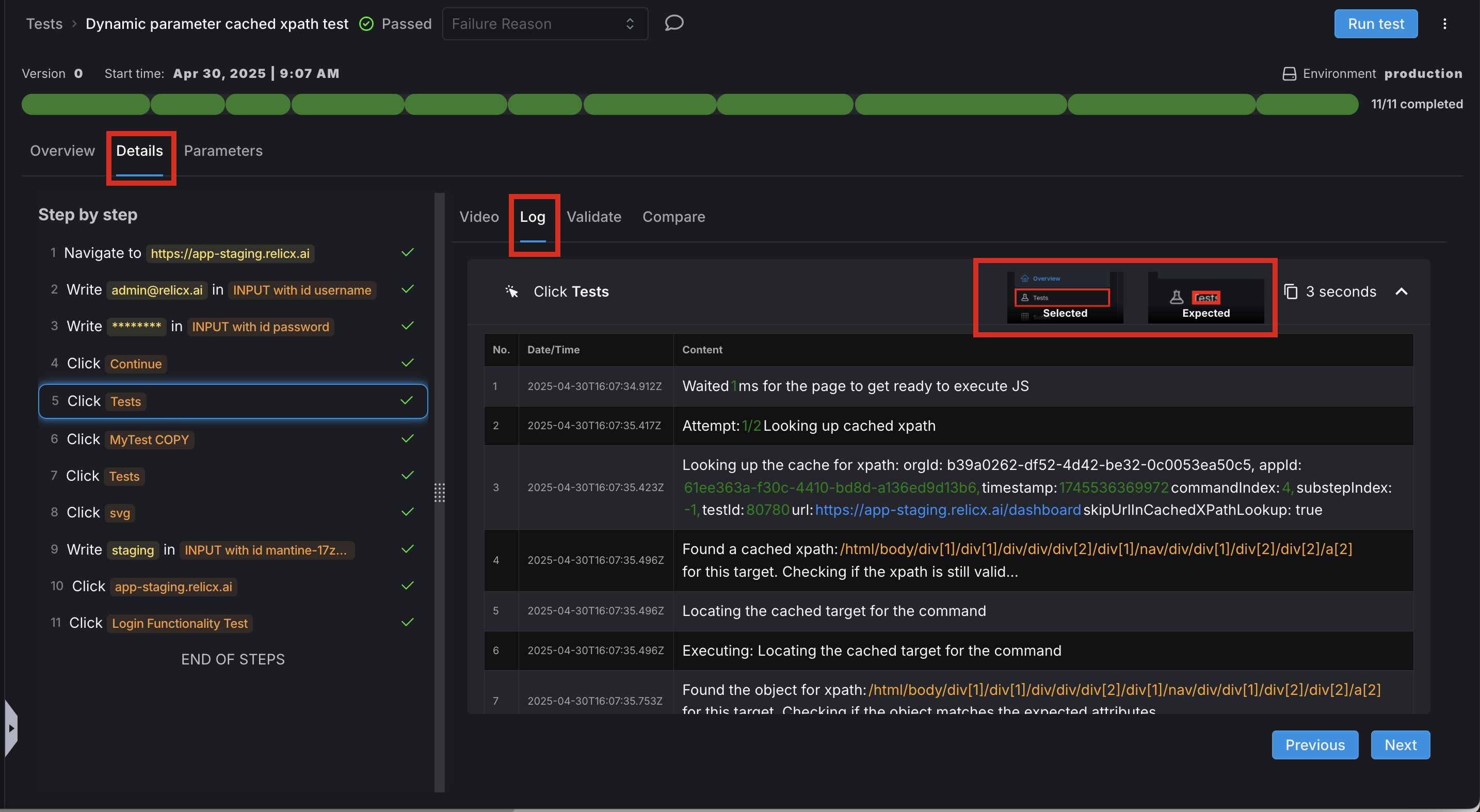
Task: Open the three-dot more options menu
Action: [1444, 24]
